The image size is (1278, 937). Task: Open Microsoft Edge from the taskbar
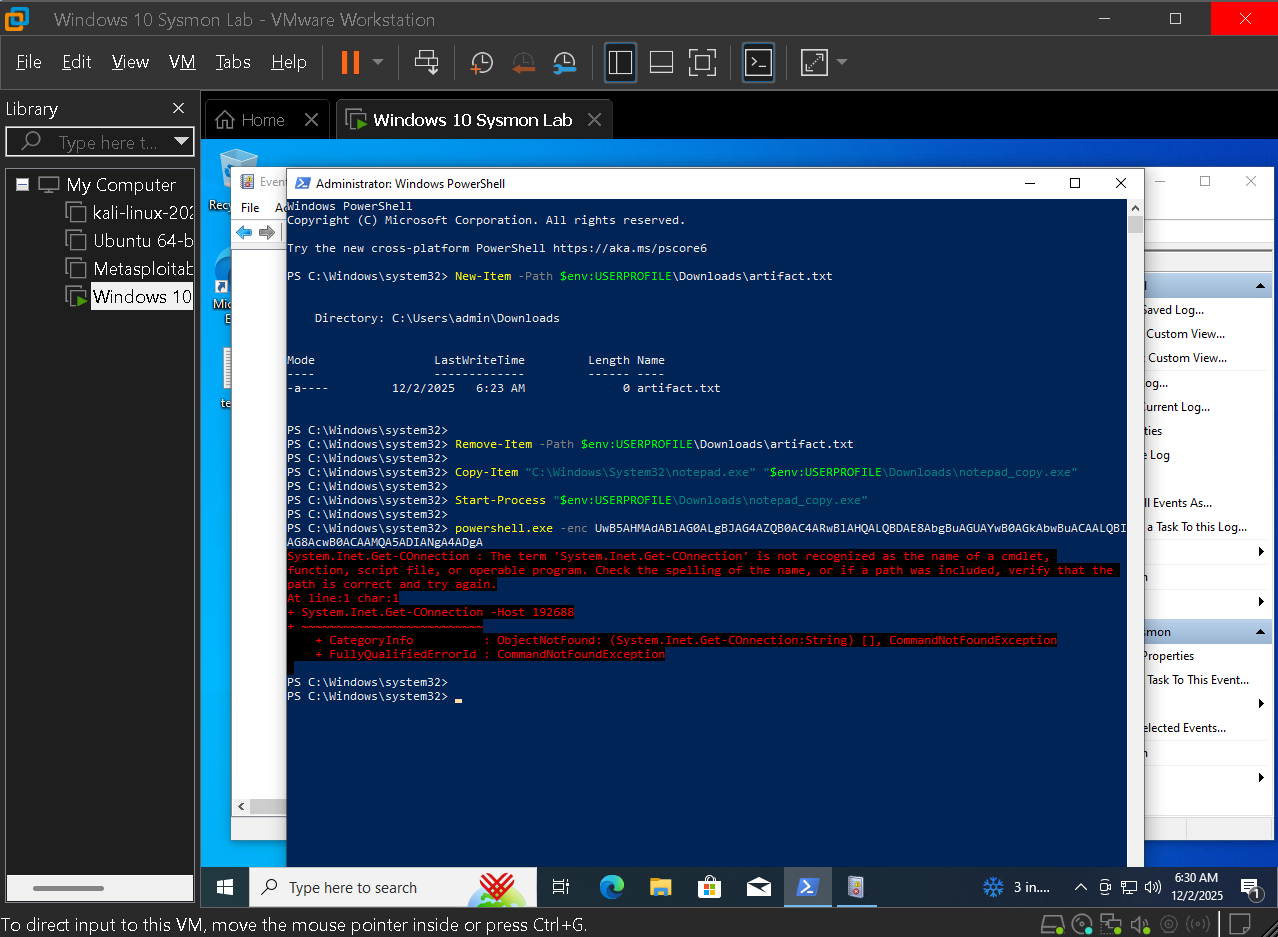tap(610, 887)
